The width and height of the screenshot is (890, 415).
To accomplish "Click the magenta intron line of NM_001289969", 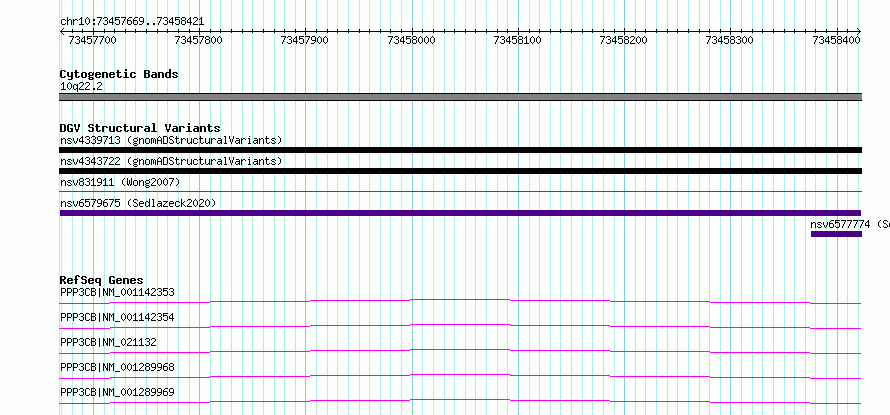I will pos(460,400).
